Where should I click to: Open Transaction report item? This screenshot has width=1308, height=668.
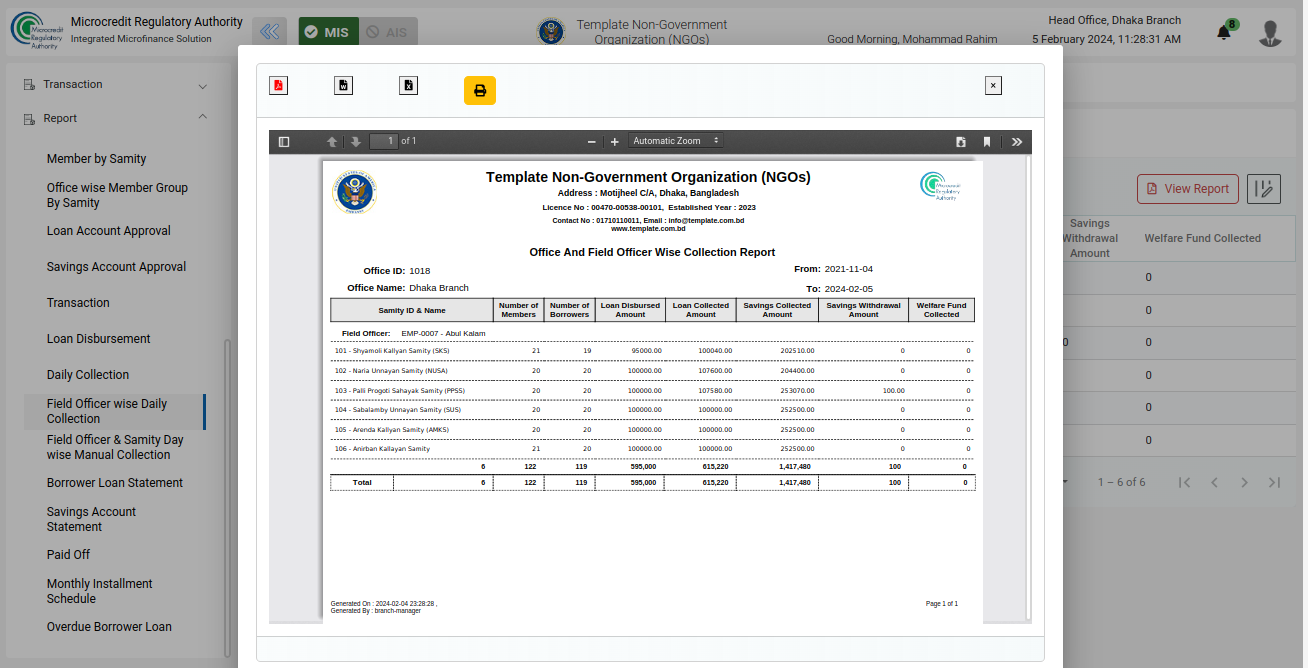tap(78, 303)
